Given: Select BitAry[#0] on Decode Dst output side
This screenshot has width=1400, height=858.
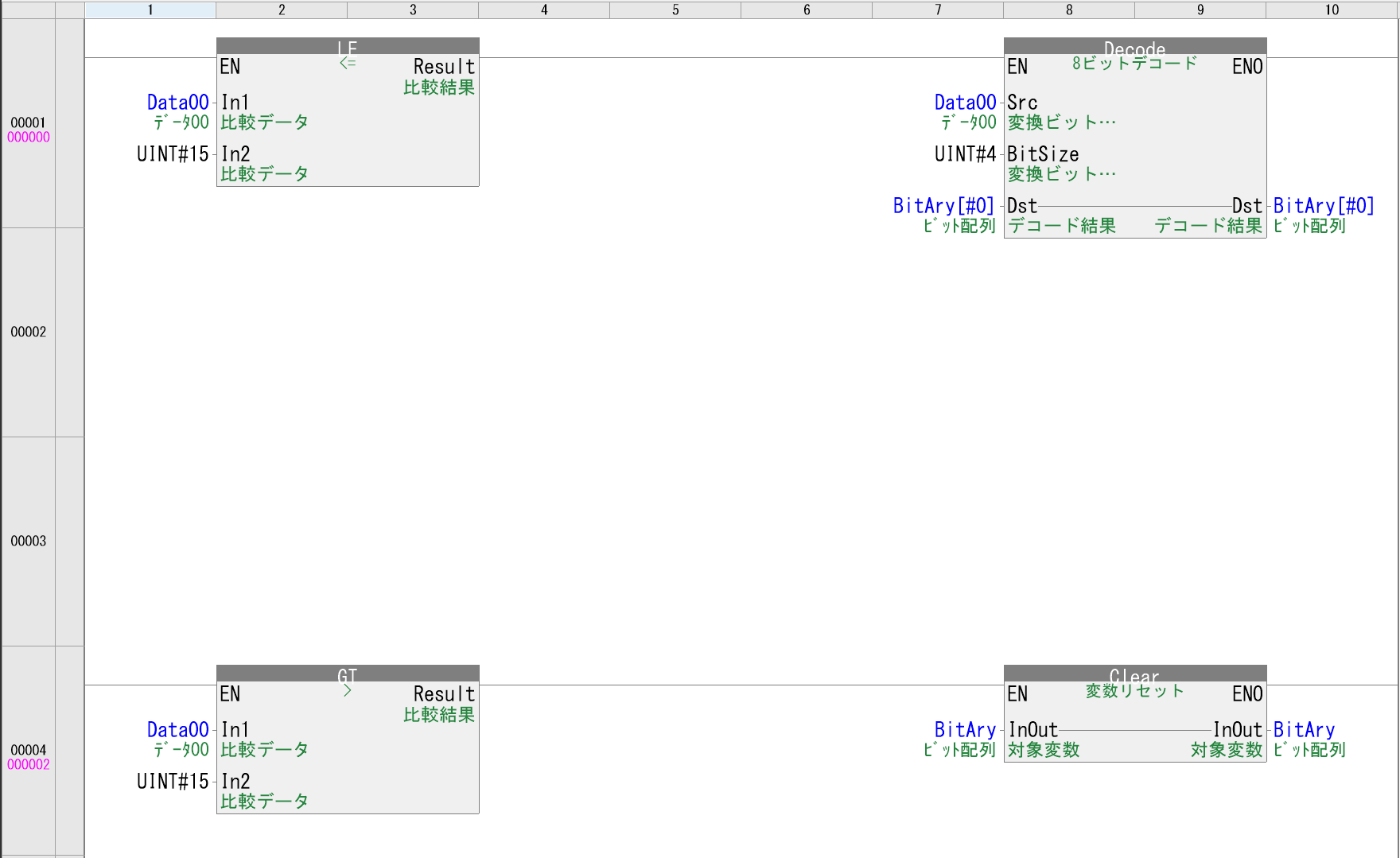Looking at the screenshot, I should tap(1324, 206).
